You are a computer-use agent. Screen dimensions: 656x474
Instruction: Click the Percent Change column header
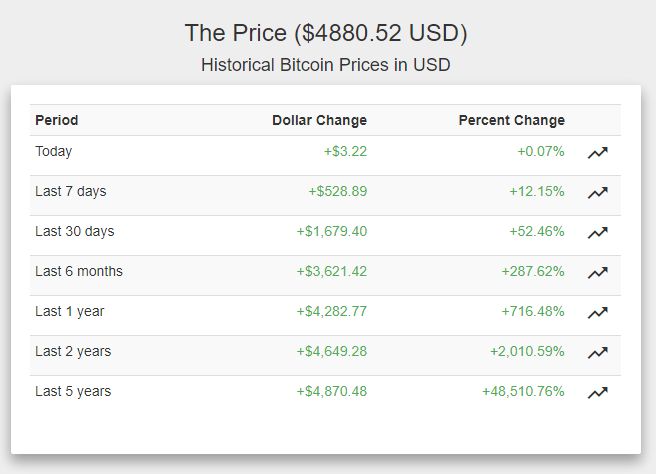511,120
